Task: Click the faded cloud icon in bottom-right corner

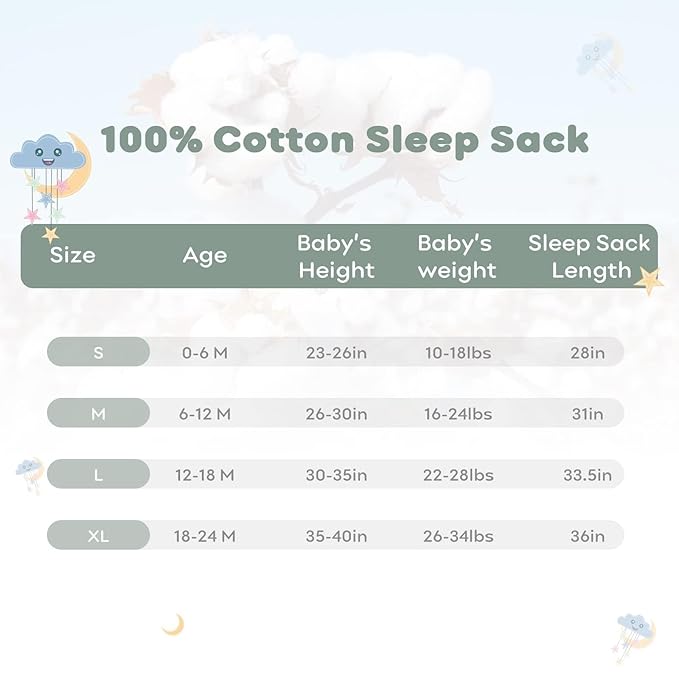Action: click(x=635, y=632)
